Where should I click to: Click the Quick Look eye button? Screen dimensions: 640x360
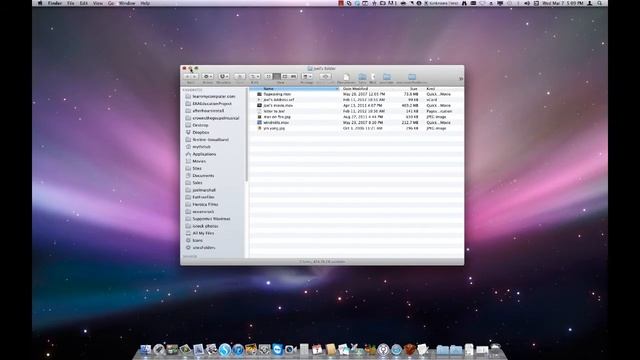tap(325, 76)
